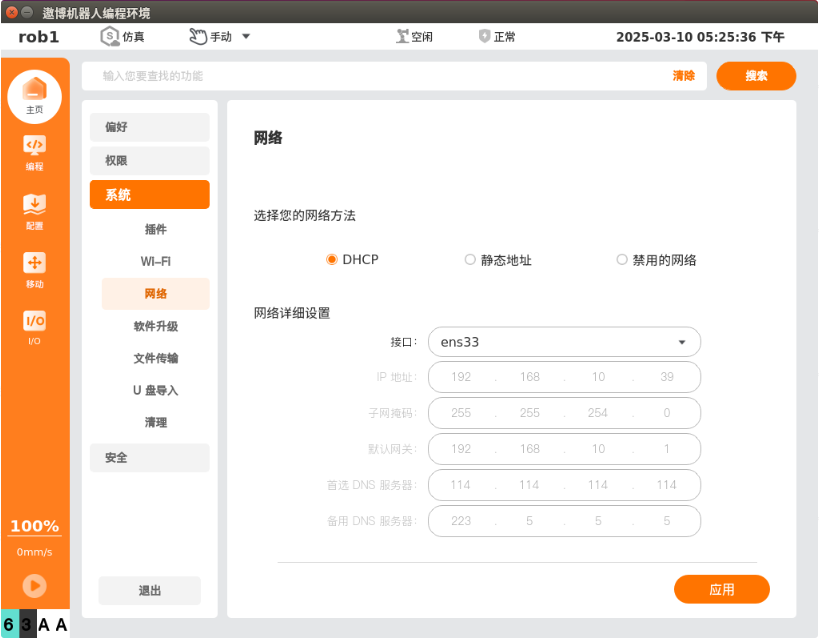Click the 100% speed indicator
819x638 pixels.
point(34,527)
